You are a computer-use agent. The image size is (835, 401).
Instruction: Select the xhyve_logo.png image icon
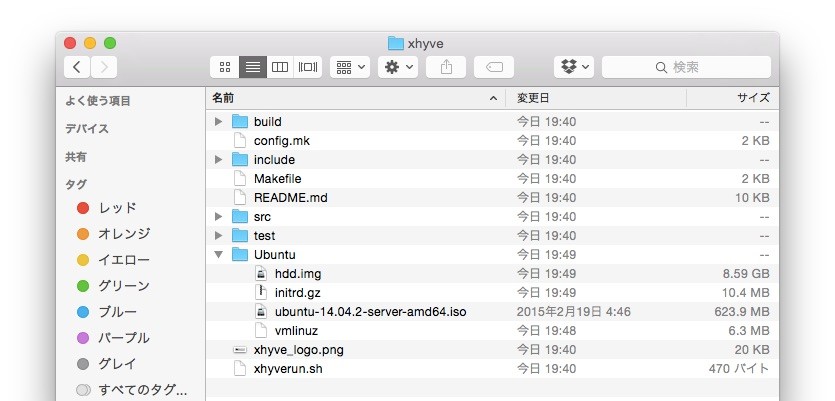[240, 350]
